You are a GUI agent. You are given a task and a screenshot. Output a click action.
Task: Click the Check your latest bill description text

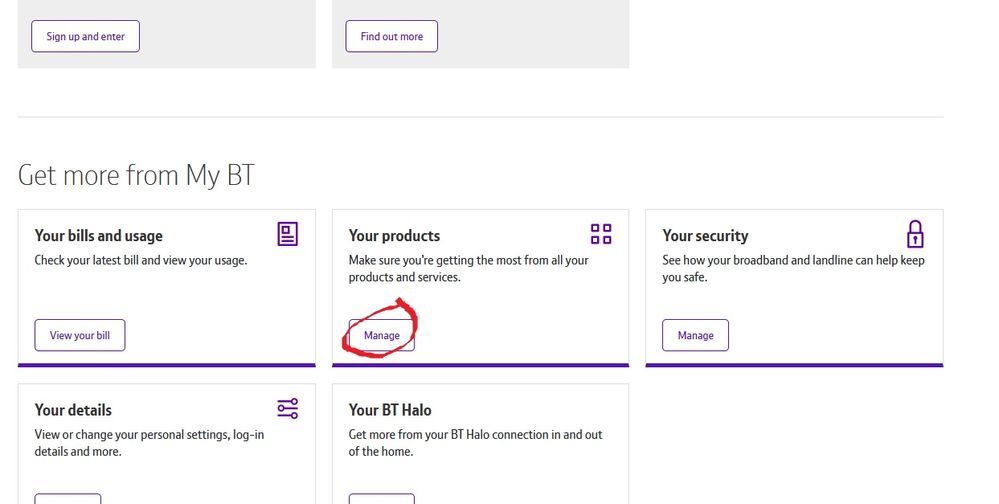pyautogui.click(x=141, y=261)
